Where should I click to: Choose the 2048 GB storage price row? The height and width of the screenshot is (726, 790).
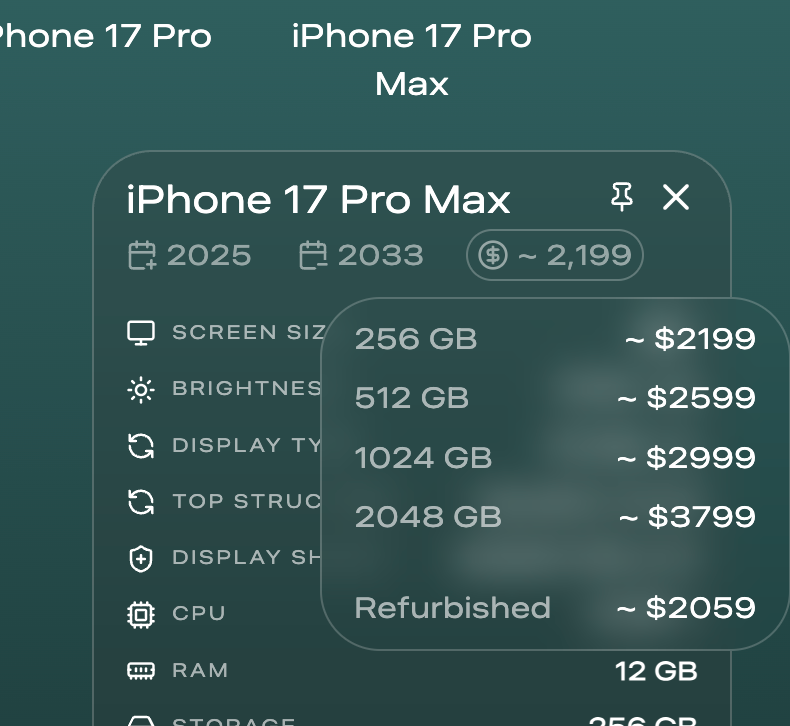pyautogui.click(x=554, y=517)
